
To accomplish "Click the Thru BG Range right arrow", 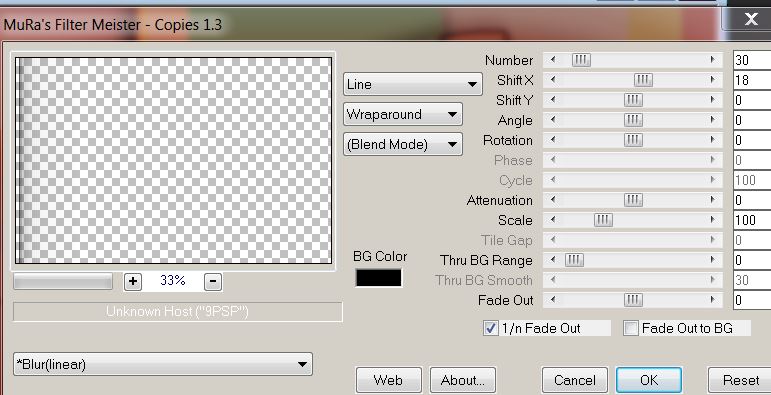I will [x=712, y=260].
